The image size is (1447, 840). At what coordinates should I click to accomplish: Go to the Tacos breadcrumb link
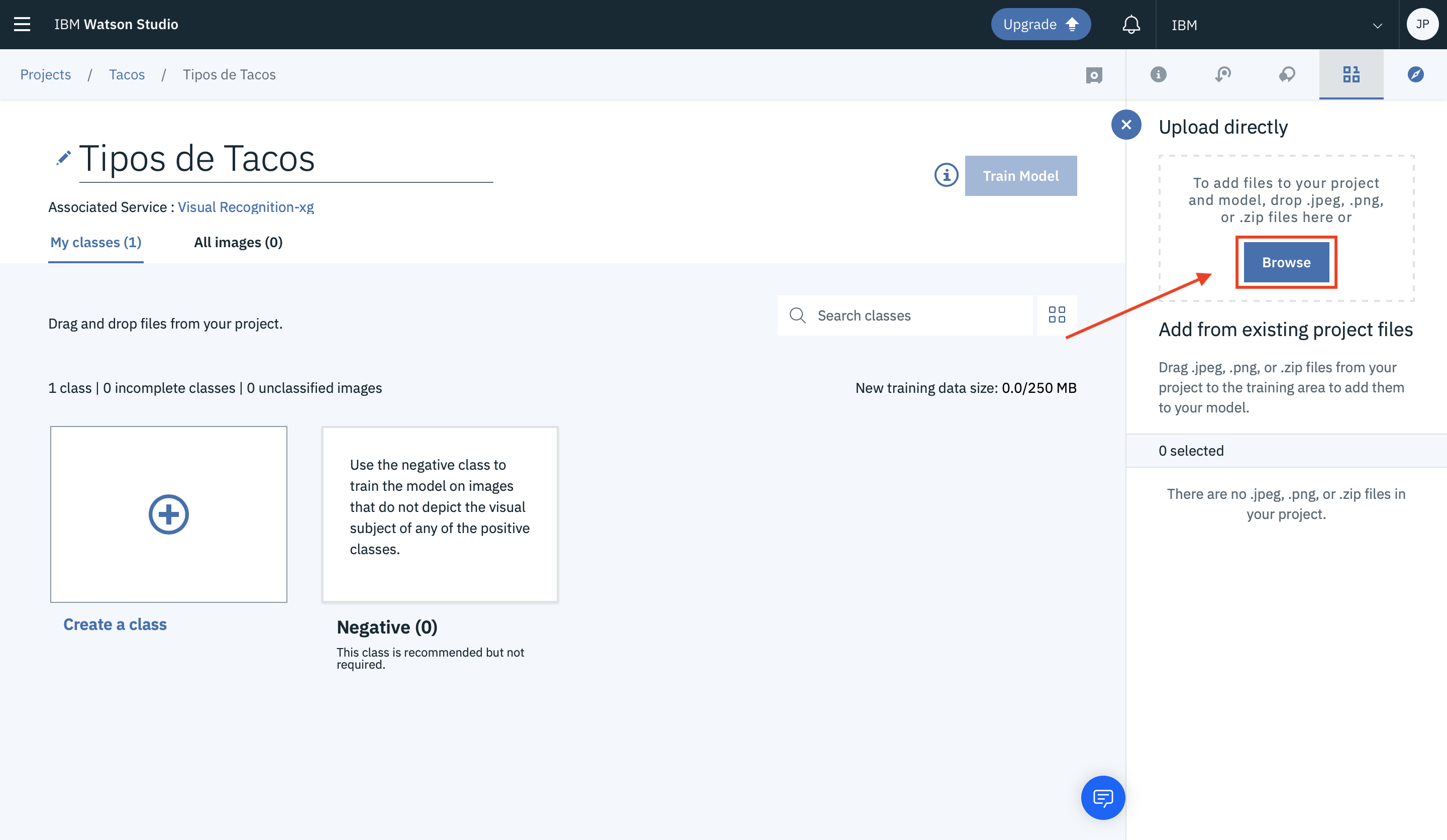coord(126,75)
